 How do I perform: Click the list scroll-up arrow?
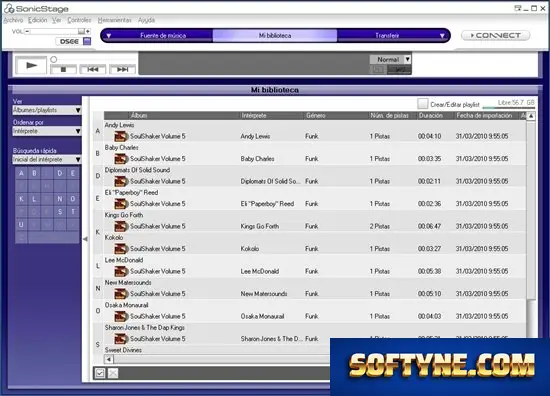tap(531, 116)
